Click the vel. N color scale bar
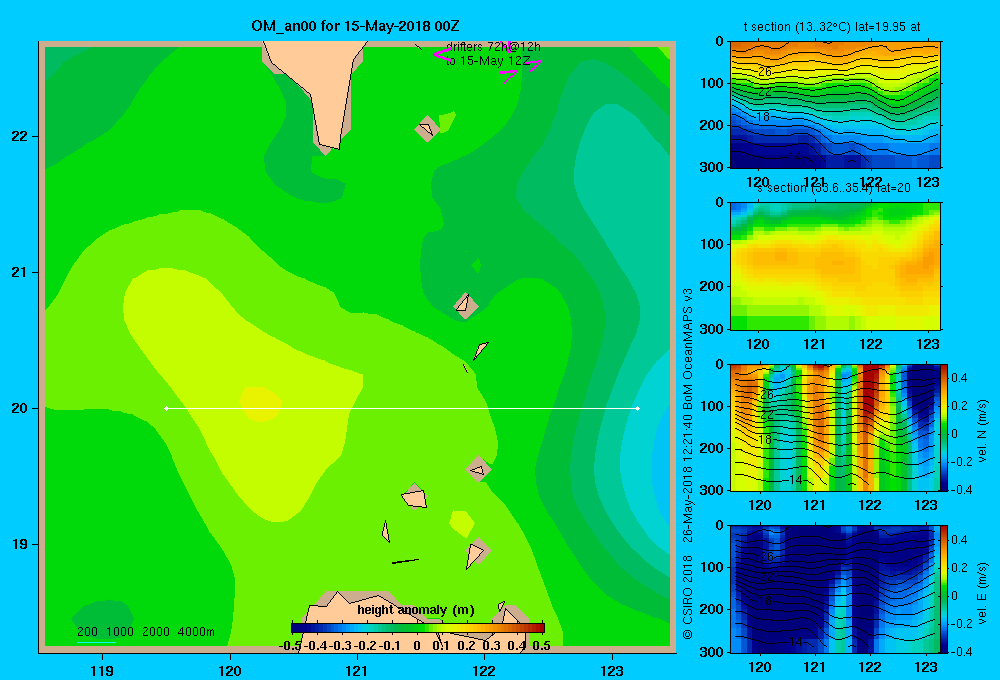 click(x=944, y=427)
